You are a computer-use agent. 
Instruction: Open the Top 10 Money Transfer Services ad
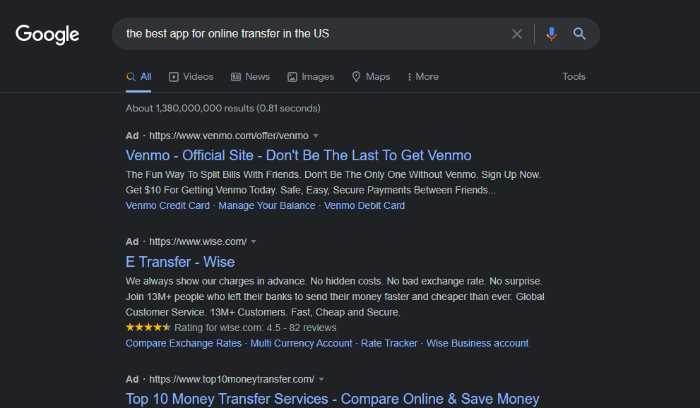point(333,399)
